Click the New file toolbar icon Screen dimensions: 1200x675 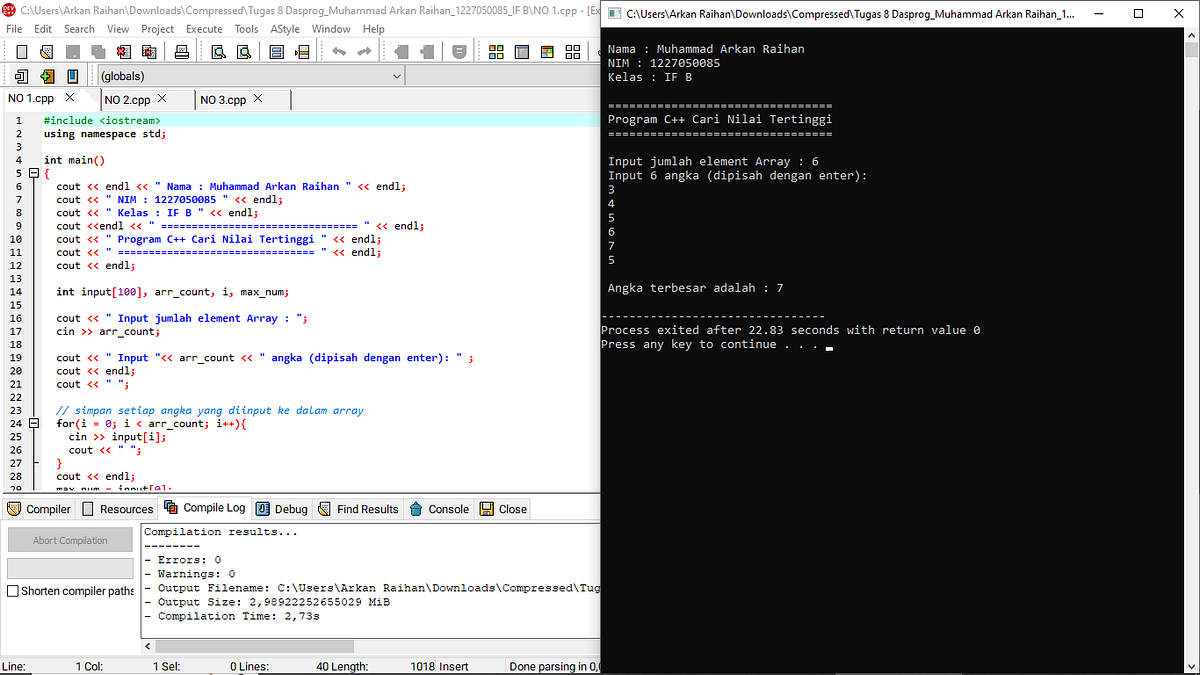click(x=22, y=51)
